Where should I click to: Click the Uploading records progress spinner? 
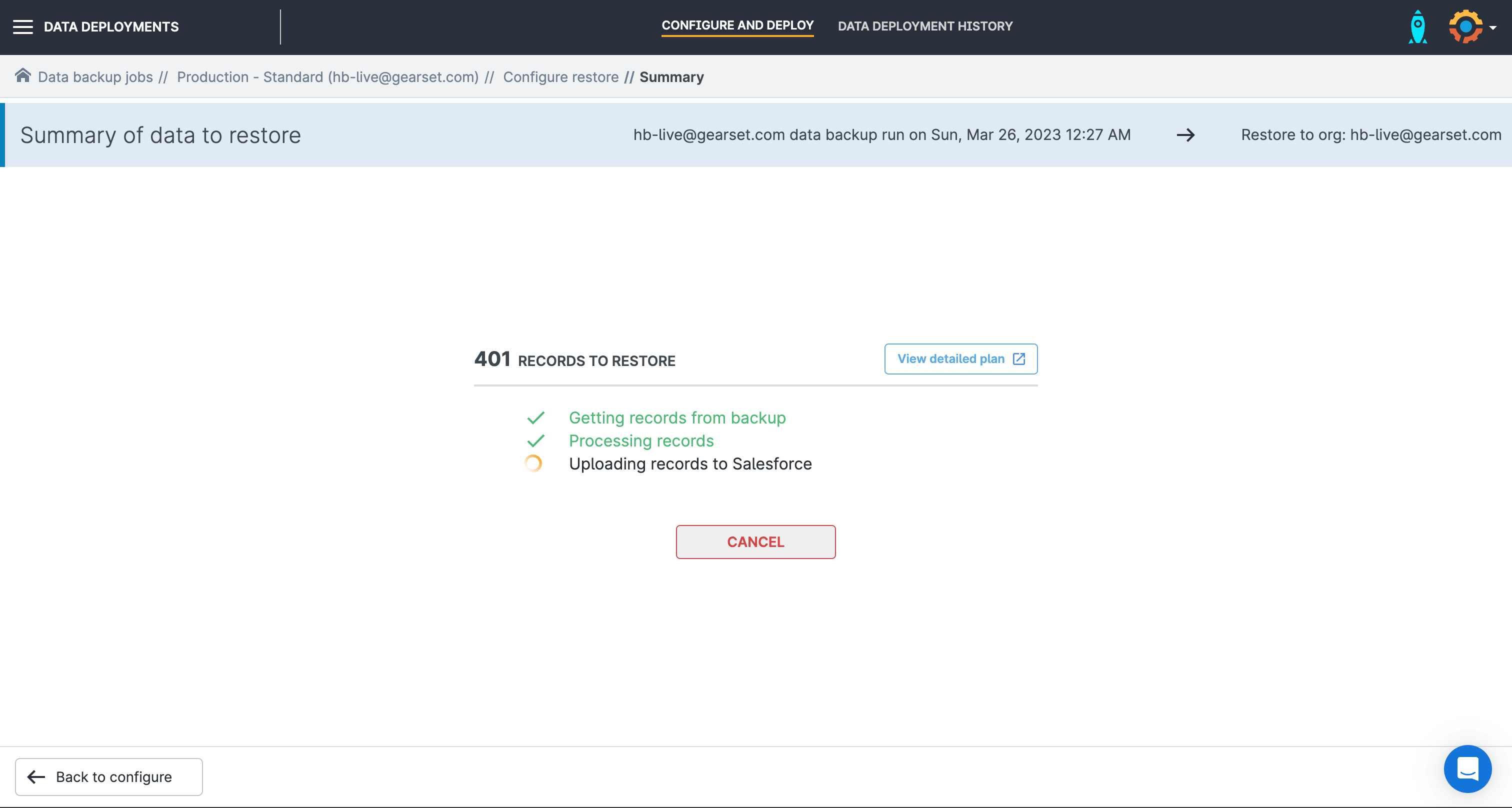pos(533,463)
